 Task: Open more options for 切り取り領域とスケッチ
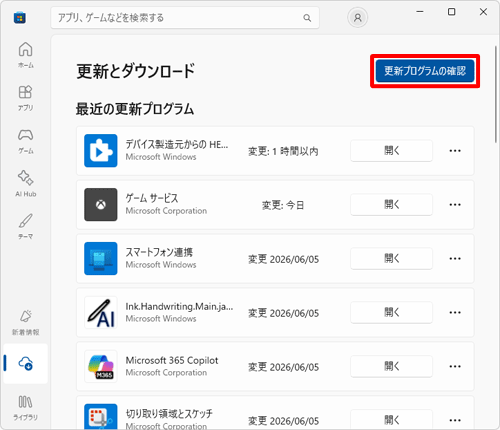[455, 420]
